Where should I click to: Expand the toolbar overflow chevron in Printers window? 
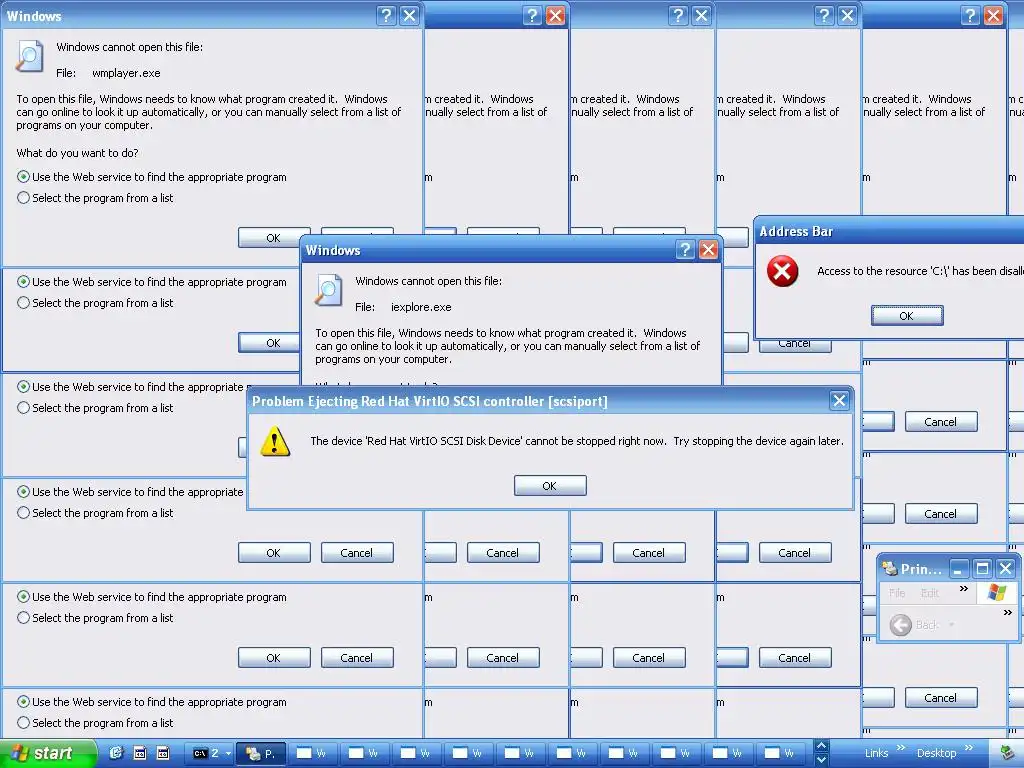click(1008, 613)
